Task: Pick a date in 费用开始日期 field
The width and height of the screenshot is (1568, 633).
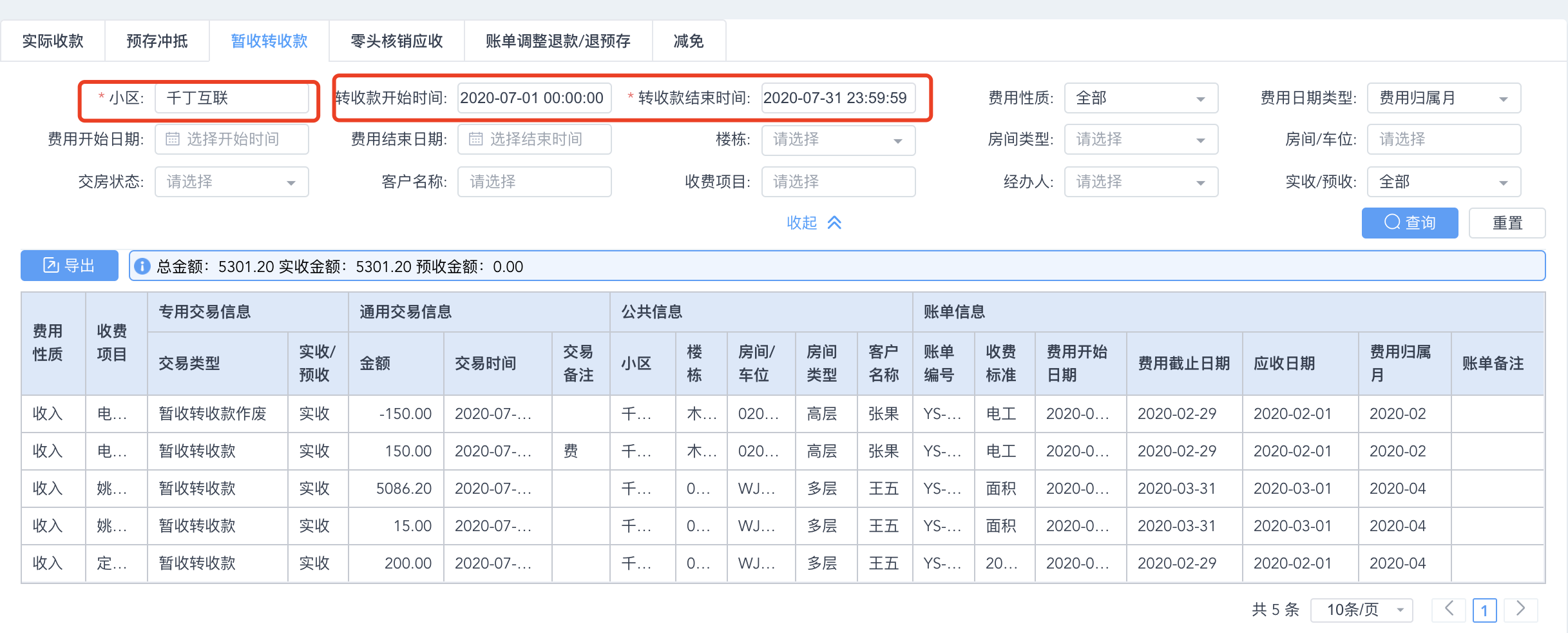Action: (232, 139)
